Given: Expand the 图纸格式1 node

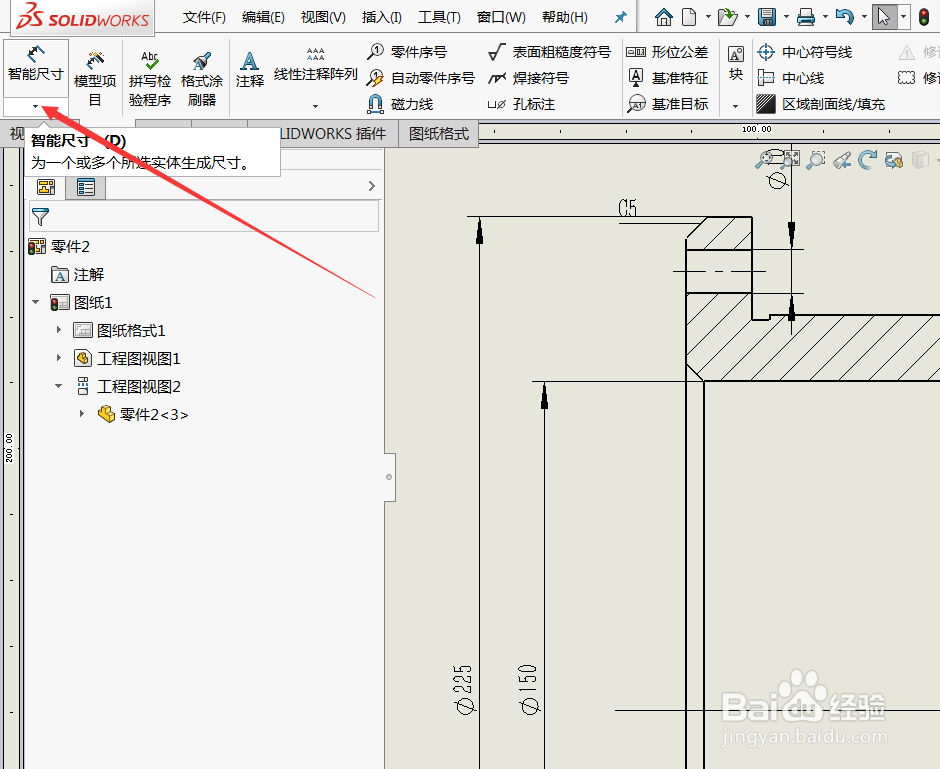Looking at the screenshot, I should pos(59,330).
